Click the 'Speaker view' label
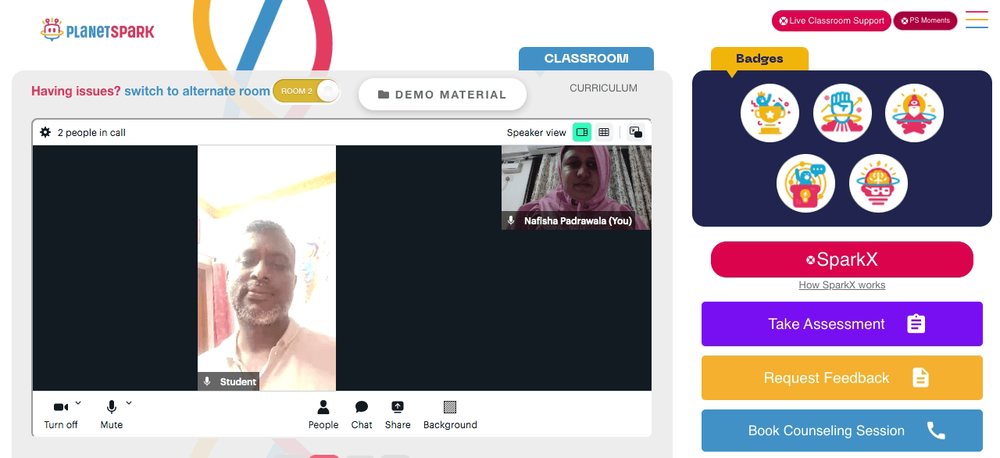Image resolution: width=1000 pixels, height=458 pixels. [536, 133]
